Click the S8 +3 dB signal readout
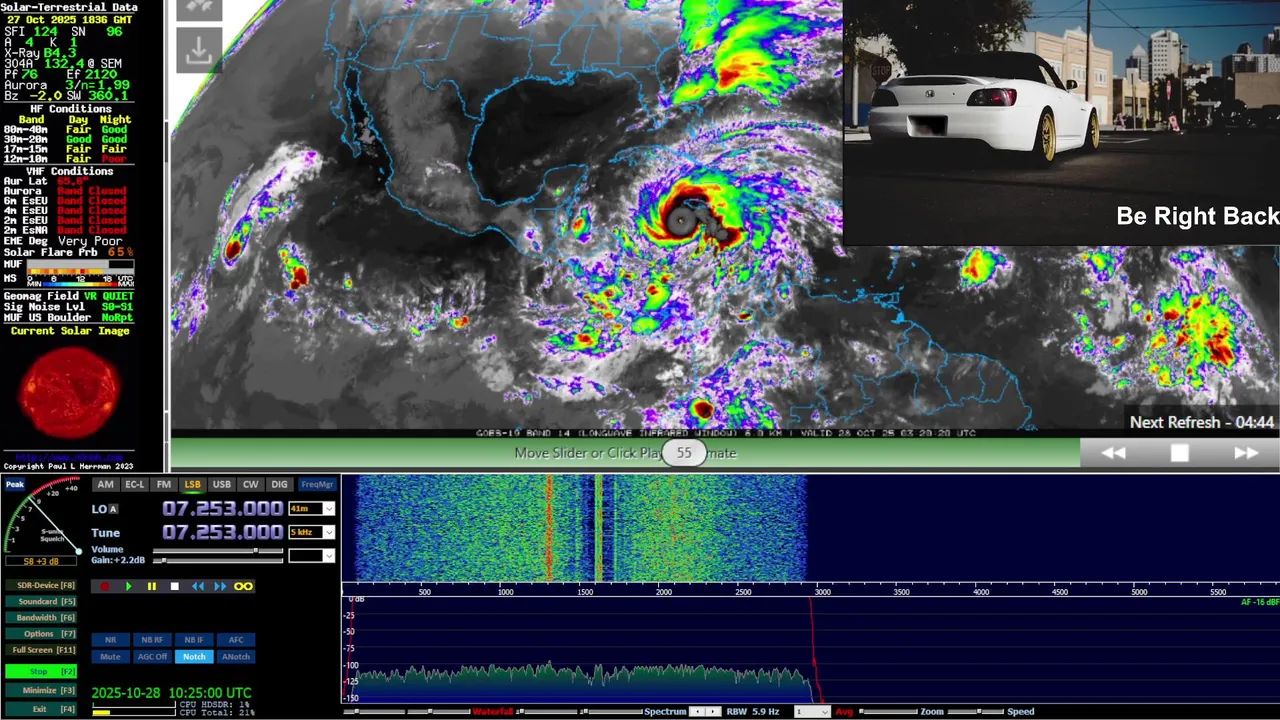 pyautogui.click(x=40, y=562)
